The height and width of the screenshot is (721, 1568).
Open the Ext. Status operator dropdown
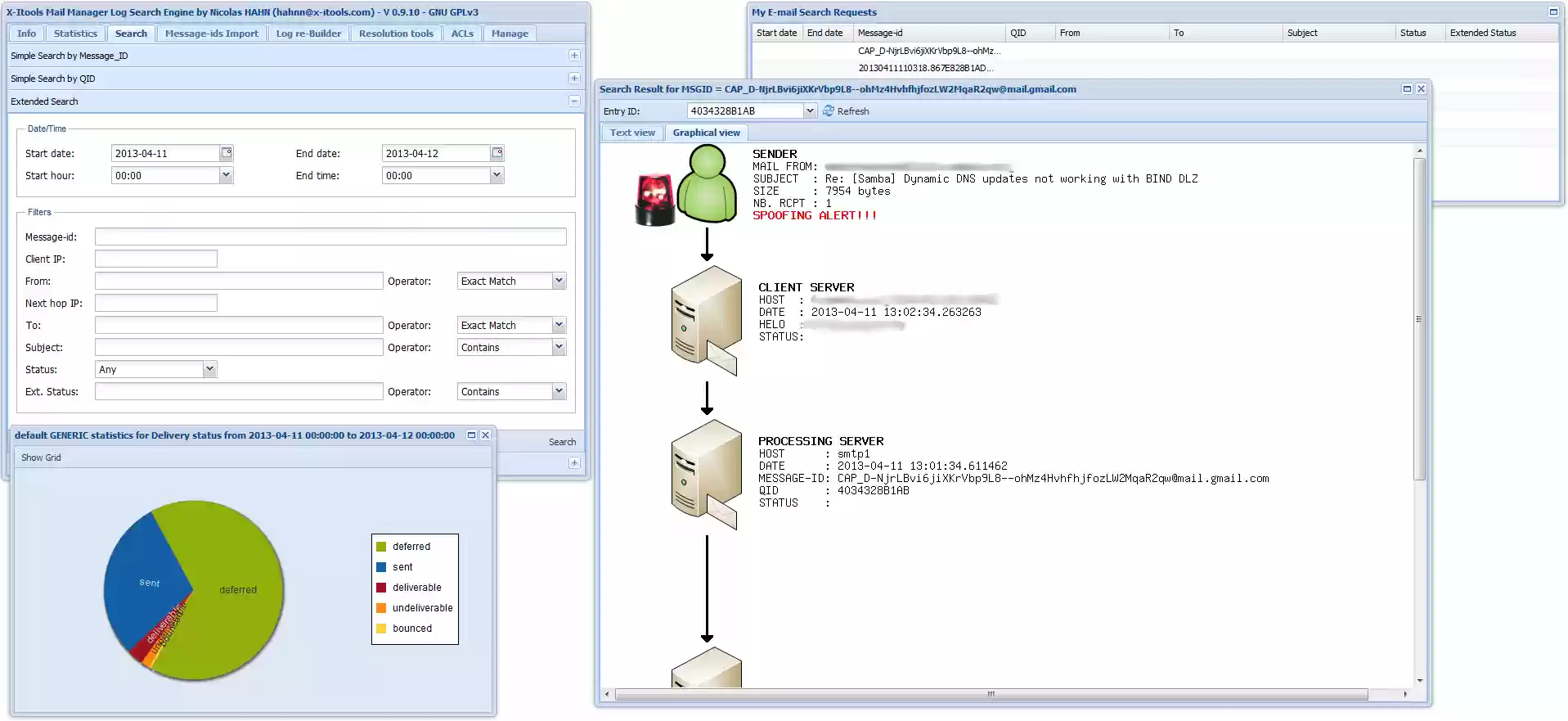pyautogui.click(x=559, y=391)
